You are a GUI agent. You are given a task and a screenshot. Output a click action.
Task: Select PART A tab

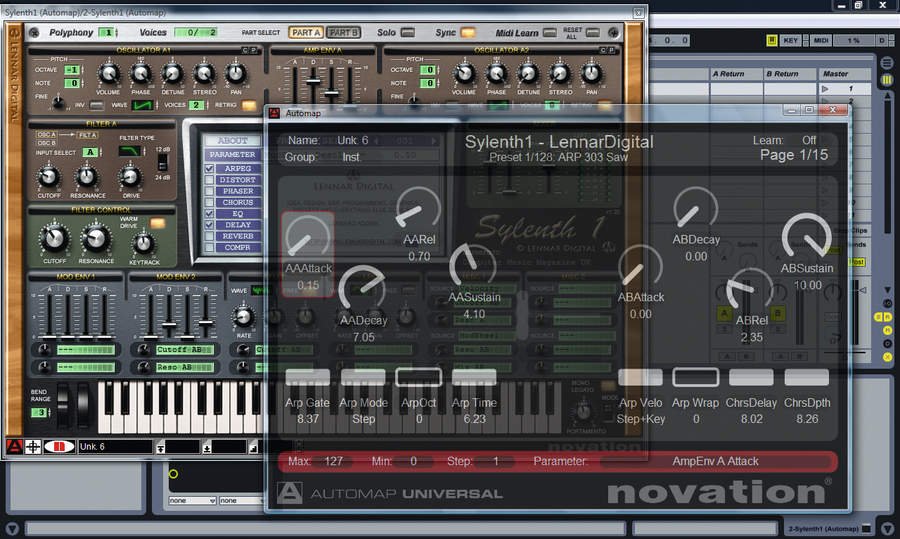[x=305, y=33]
